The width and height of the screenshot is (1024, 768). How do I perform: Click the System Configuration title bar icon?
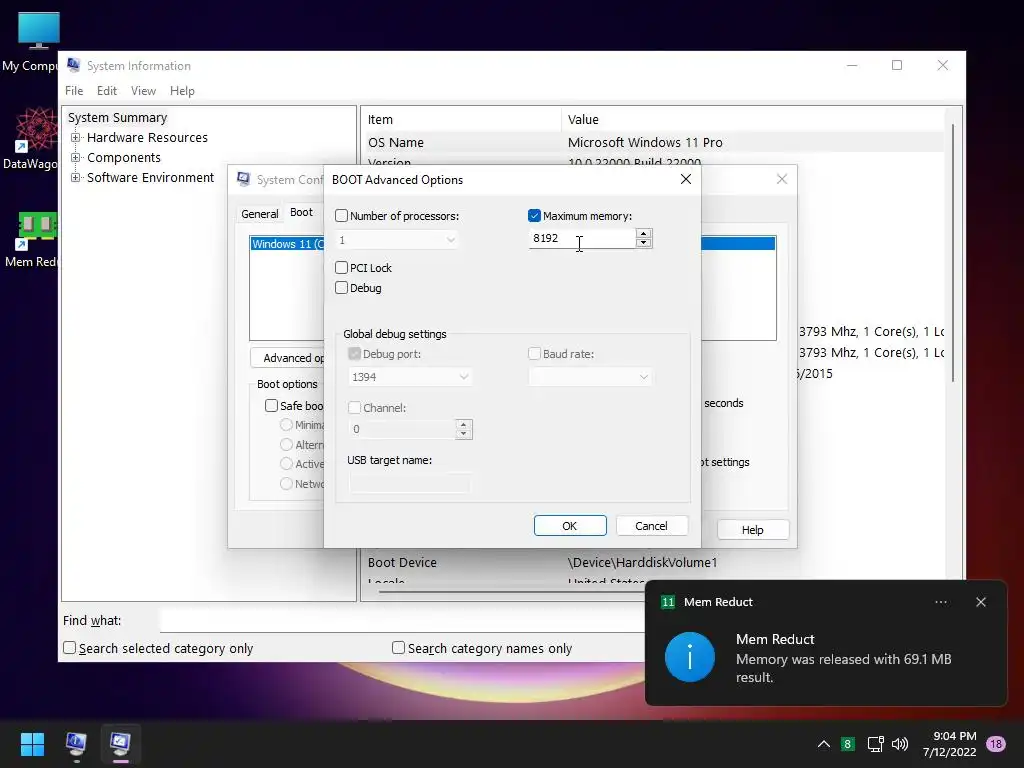coord(244,179)
